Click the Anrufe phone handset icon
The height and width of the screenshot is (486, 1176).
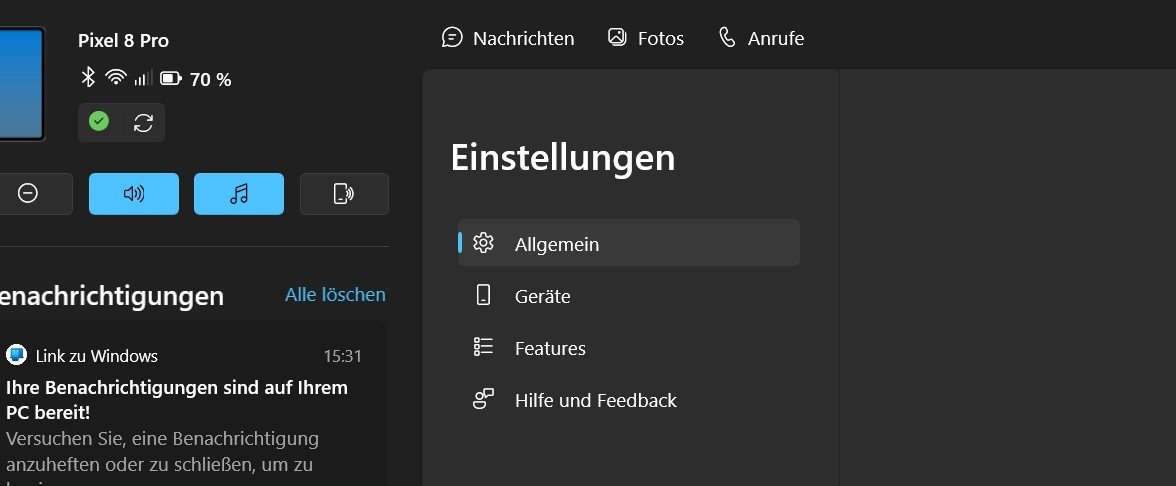[x=728, y=37]
